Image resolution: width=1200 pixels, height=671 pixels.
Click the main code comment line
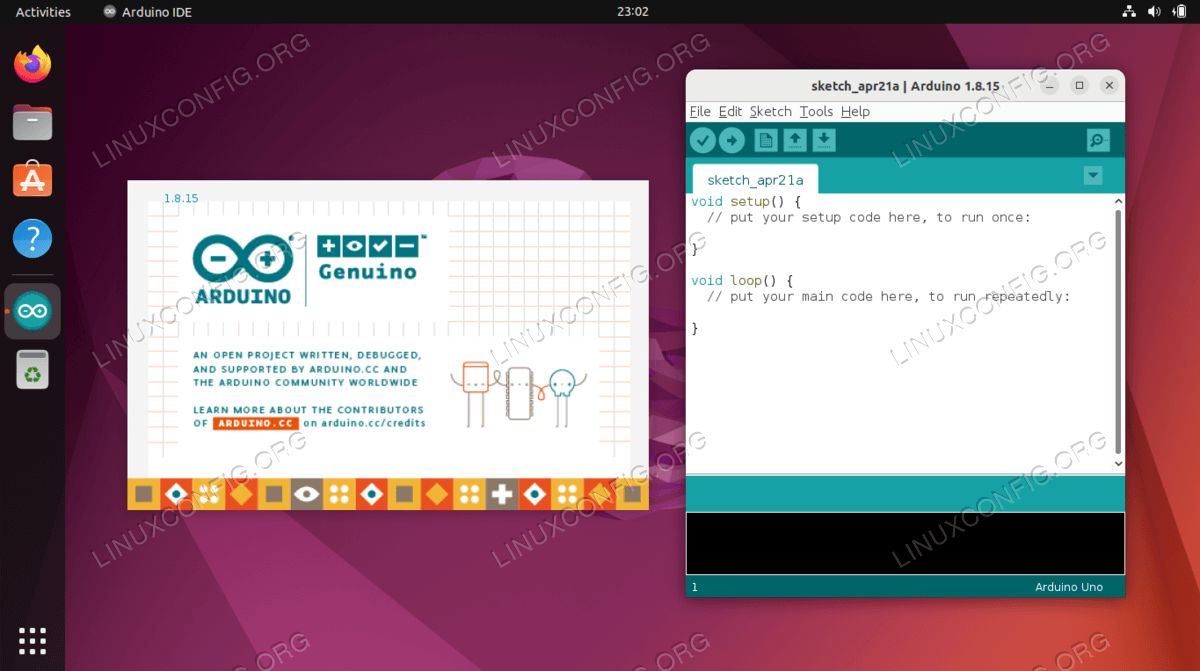pos(888,297)
